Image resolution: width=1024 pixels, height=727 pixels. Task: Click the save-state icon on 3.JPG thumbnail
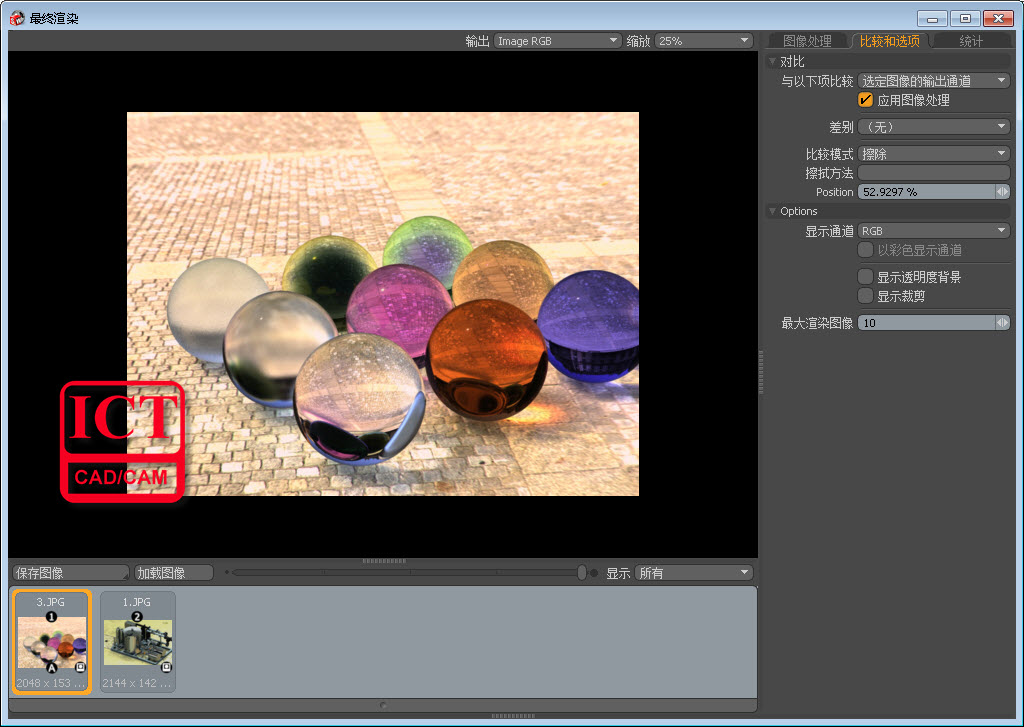(81, 667)
